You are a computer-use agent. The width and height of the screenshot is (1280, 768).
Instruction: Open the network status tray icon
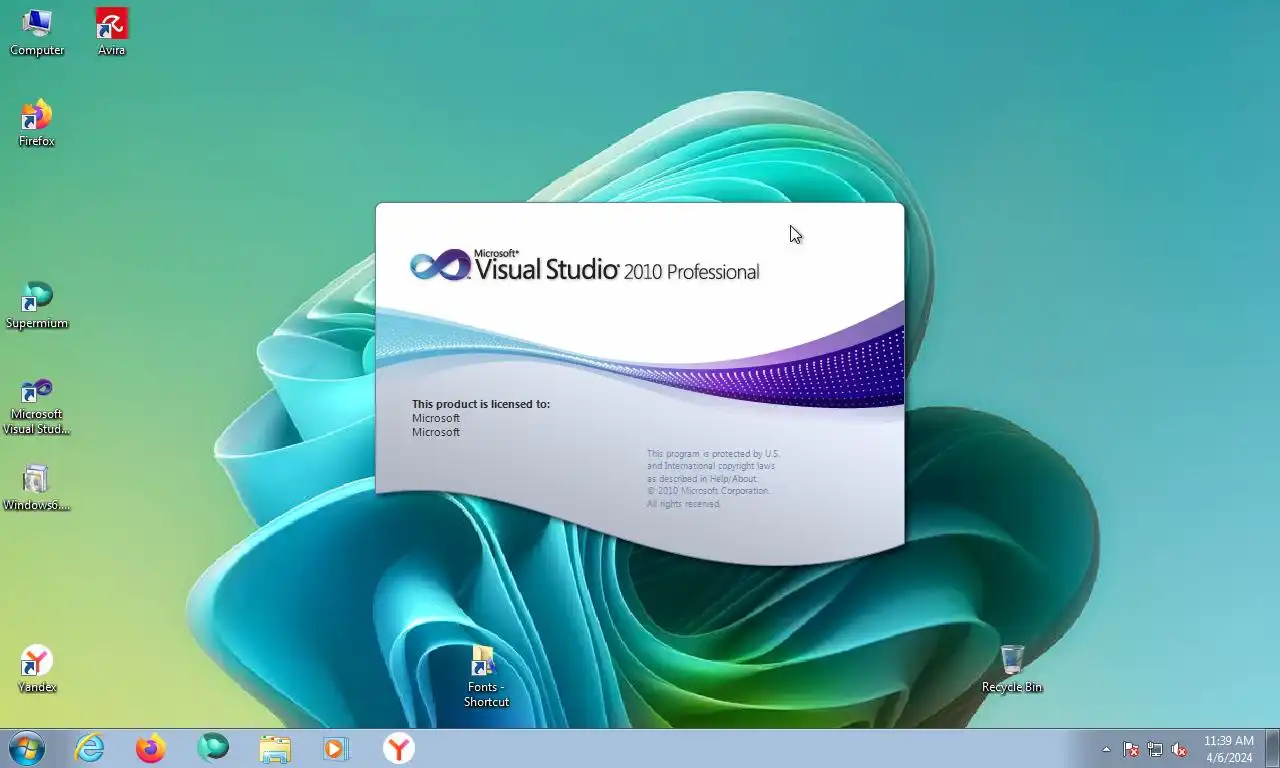click(x=1155, y=749)
